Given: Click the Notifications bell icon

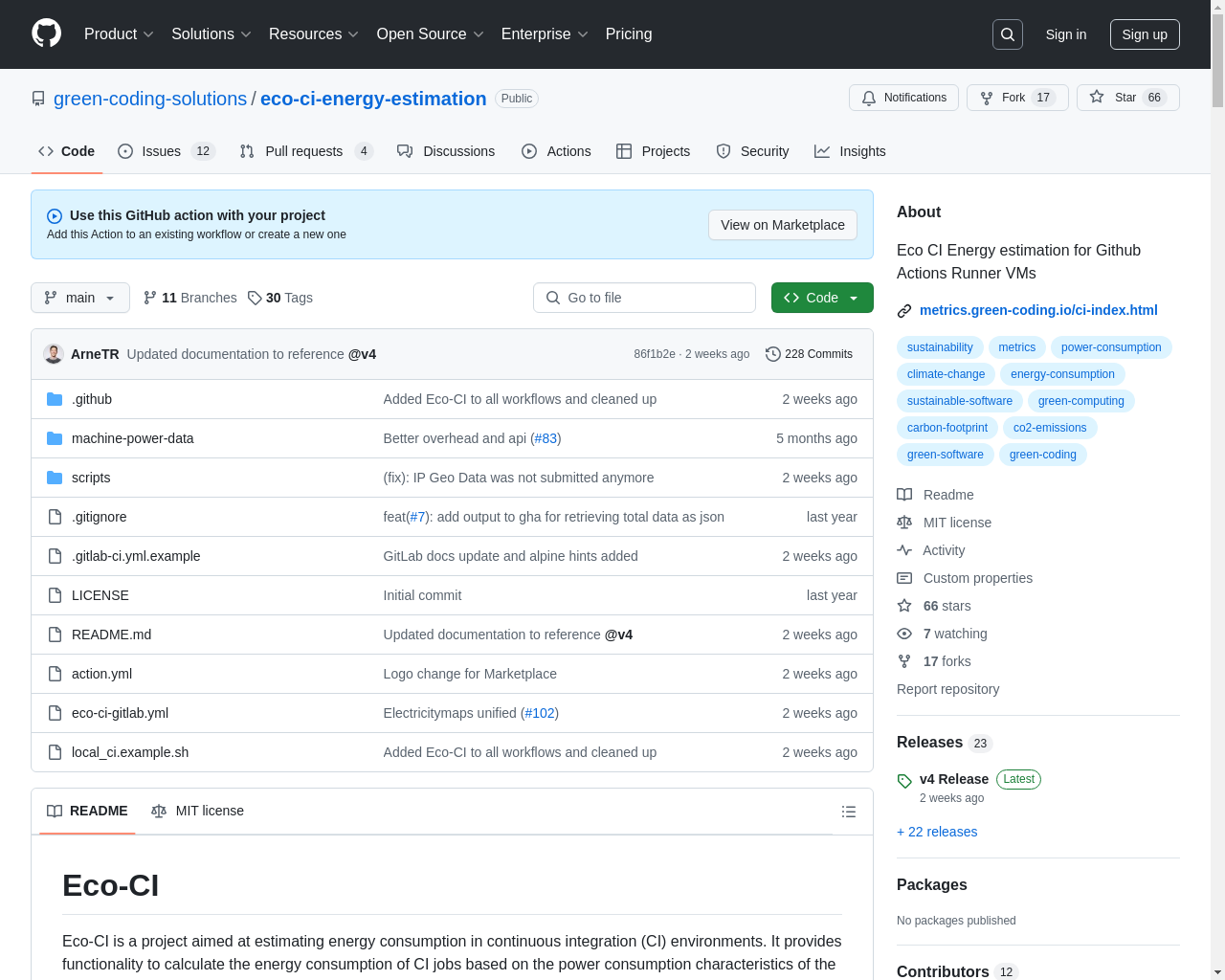Looking at the screenshot, I should coord(869,98).
